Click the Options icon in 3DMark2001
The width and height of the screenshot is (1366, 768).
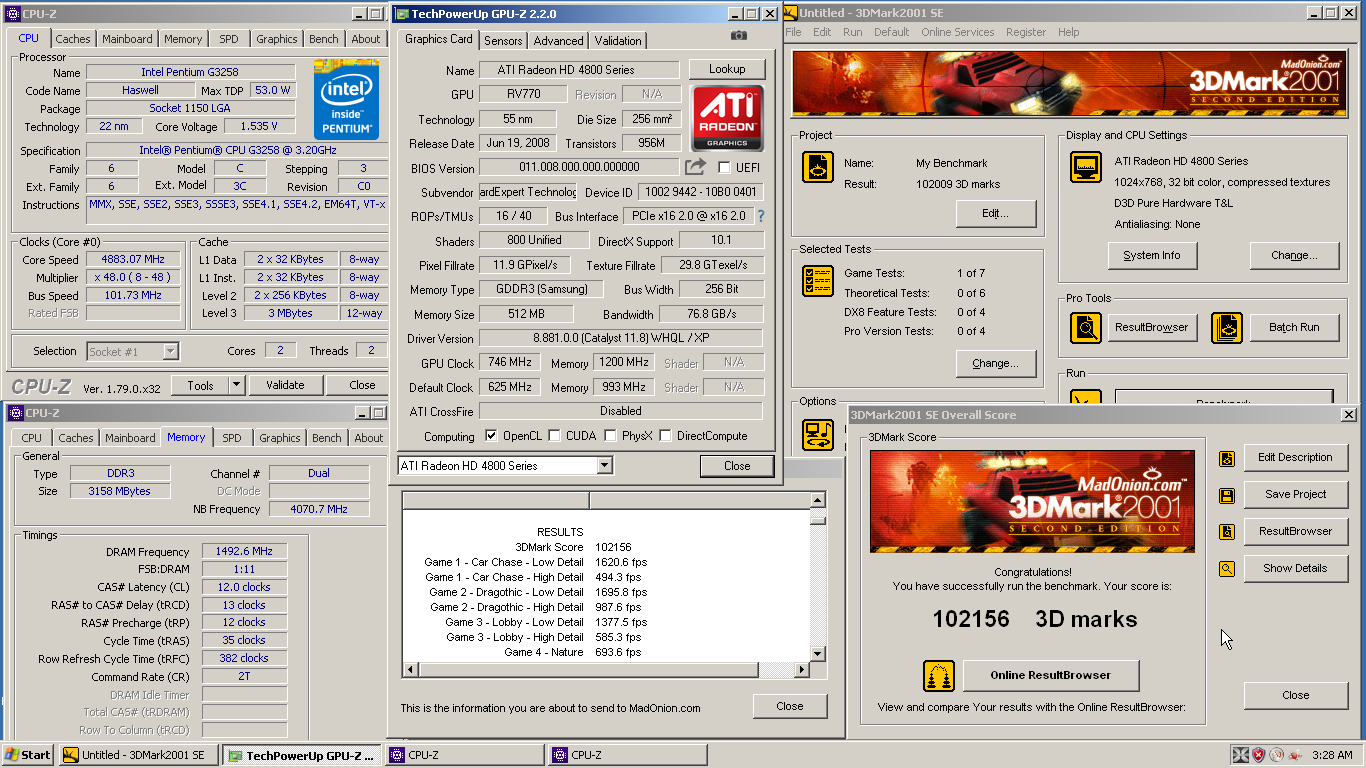[x=818, y=433]
